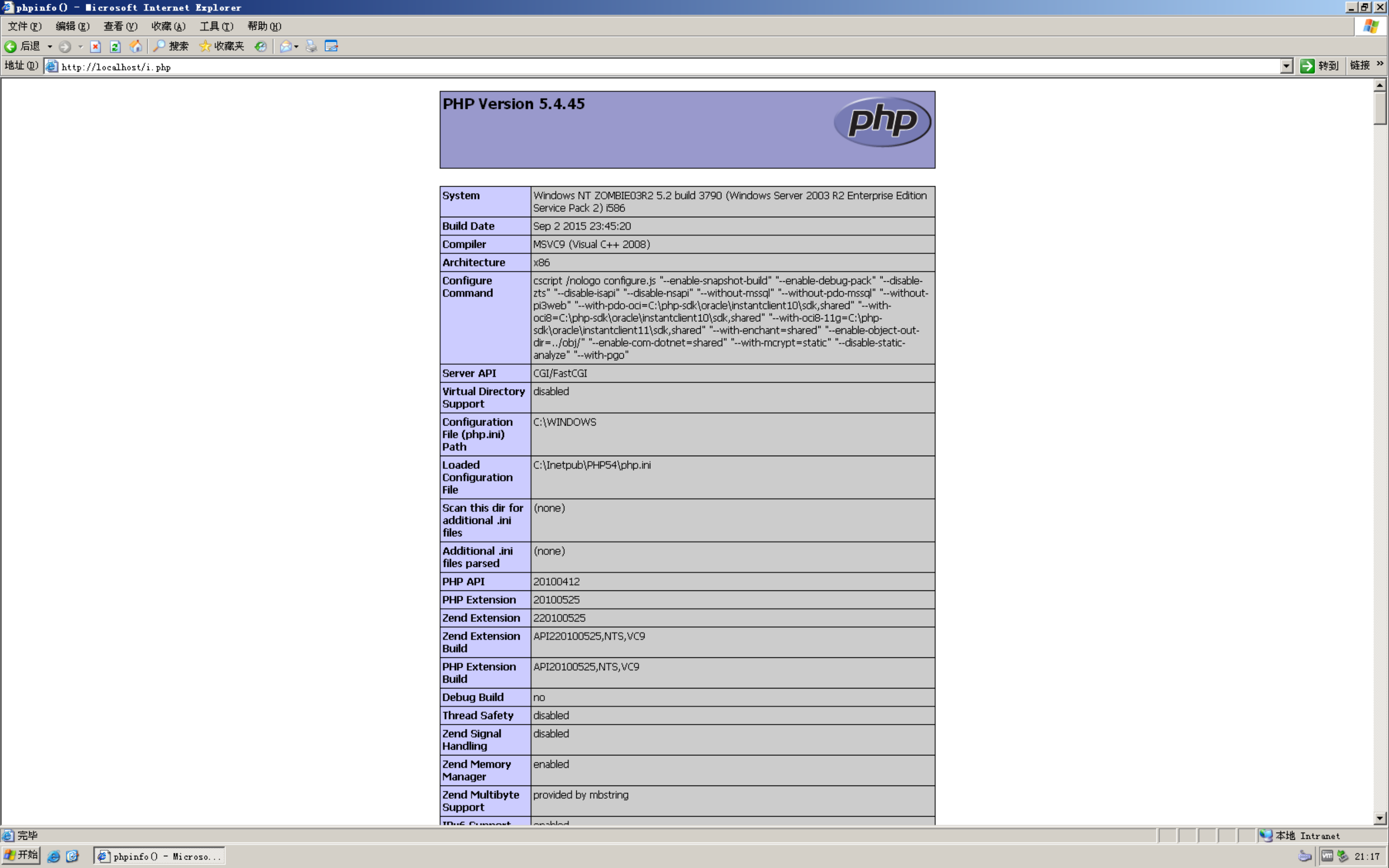Click the Debug Build value no
Image resolution: width=1389 pixels, height=868 pixels.
point(539,697)
